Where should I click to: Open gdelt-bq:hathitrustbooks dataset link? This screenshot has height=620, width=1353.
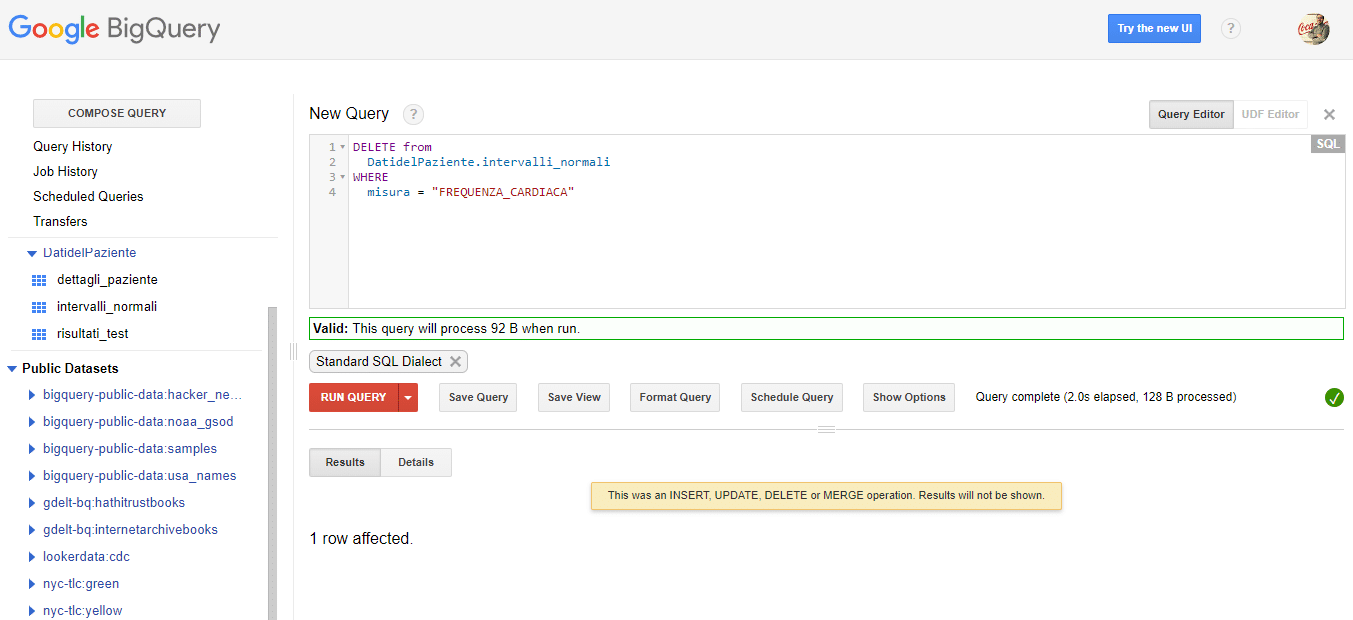click(114, 503)
